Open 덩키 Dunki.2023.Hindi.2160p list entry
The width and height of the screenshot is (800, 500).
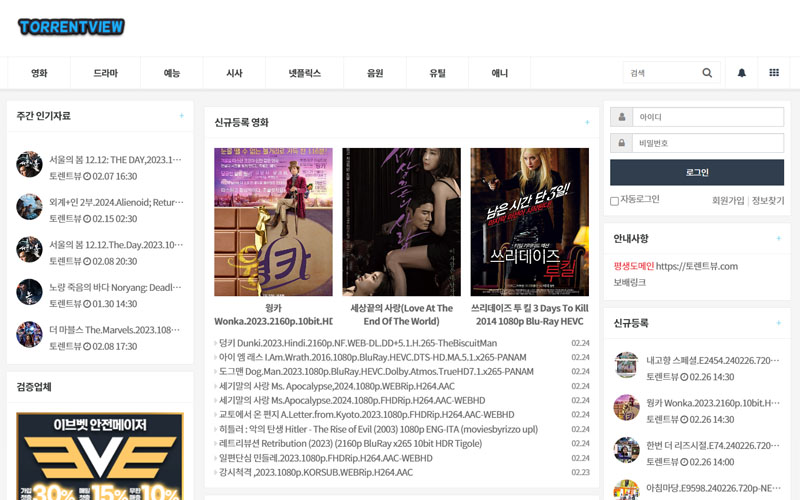pos(358,343)
